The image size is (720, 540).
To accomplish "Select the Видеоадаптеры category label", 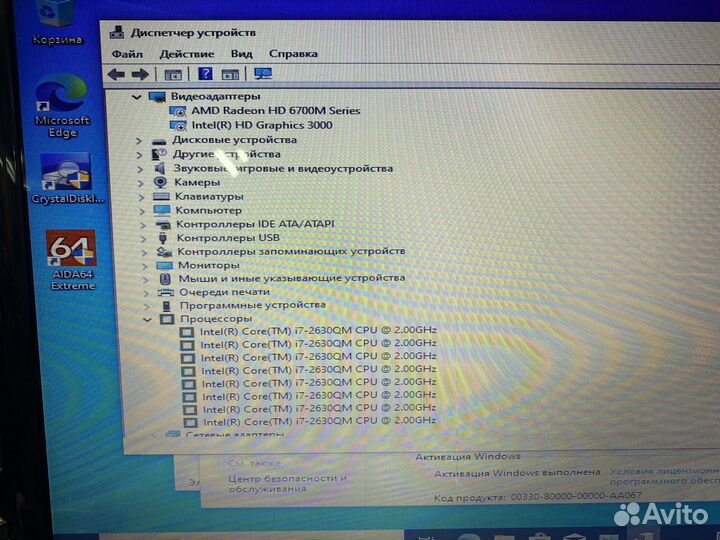I will tap(215, 96).
